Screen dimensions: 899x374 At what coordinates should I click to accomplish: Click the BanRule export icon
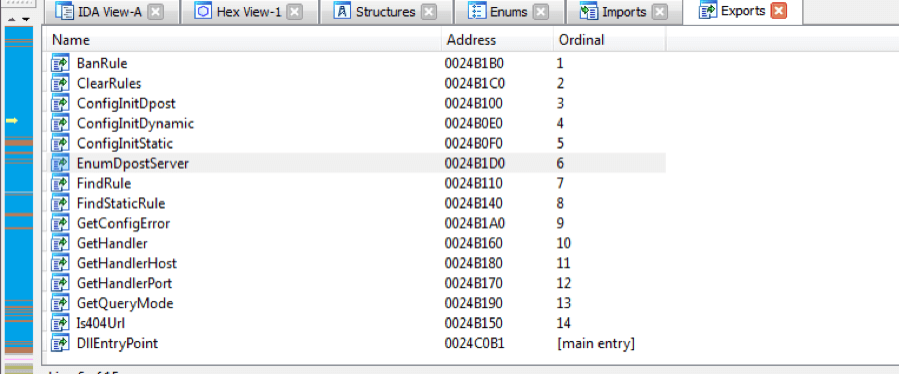[60, 63]
